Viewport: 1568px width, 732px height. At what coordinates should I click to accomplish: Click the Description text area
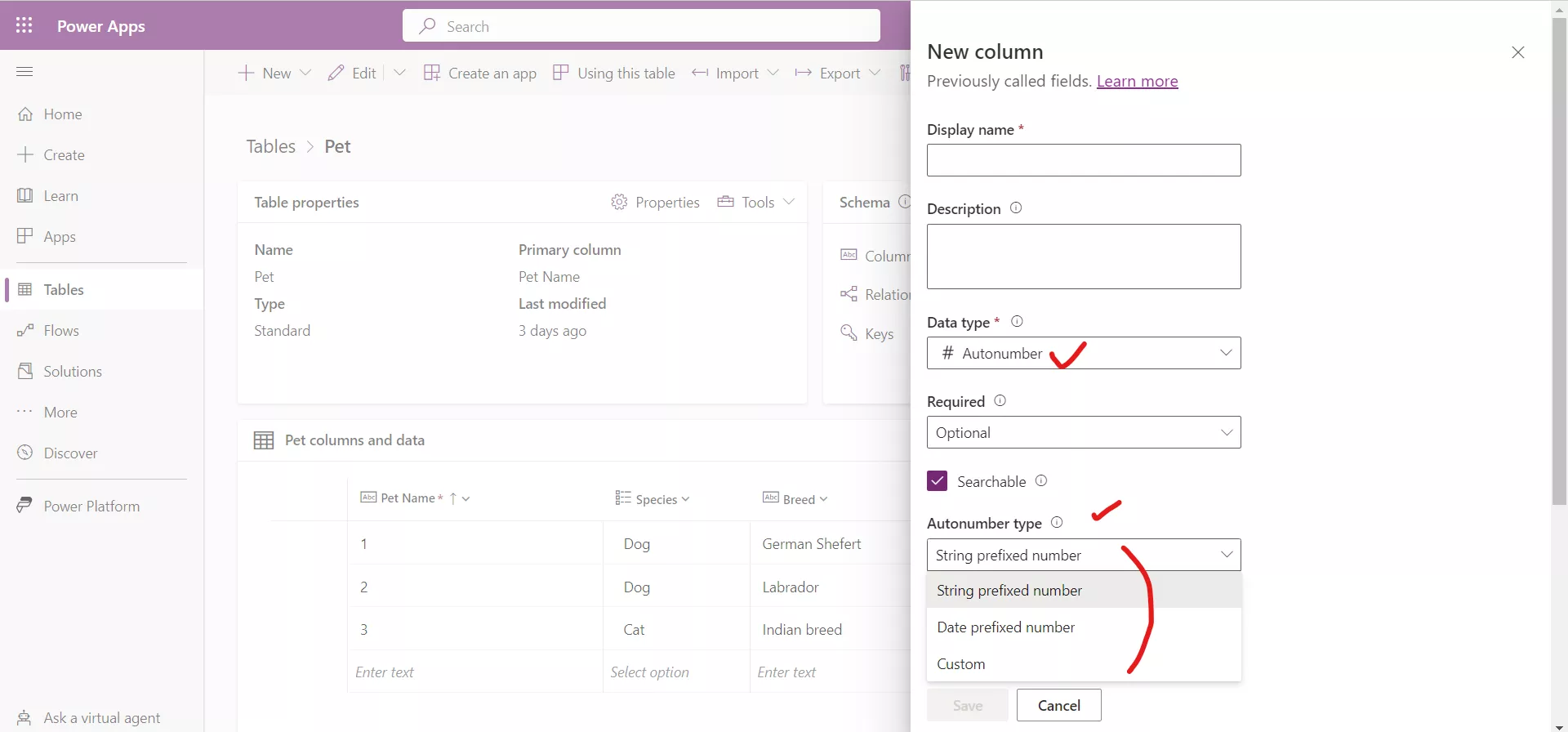click(1084, 257)
